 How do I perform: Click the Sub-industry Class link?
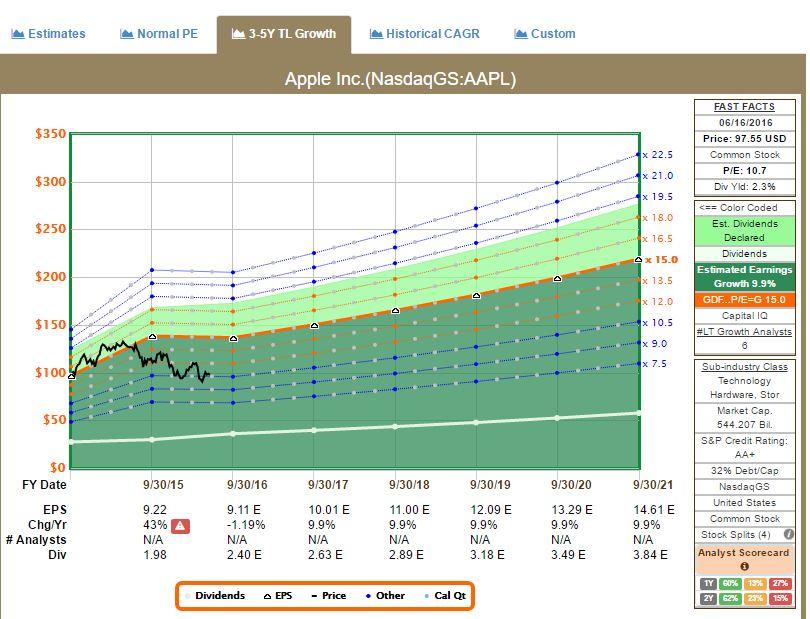(x=744, y=367)
